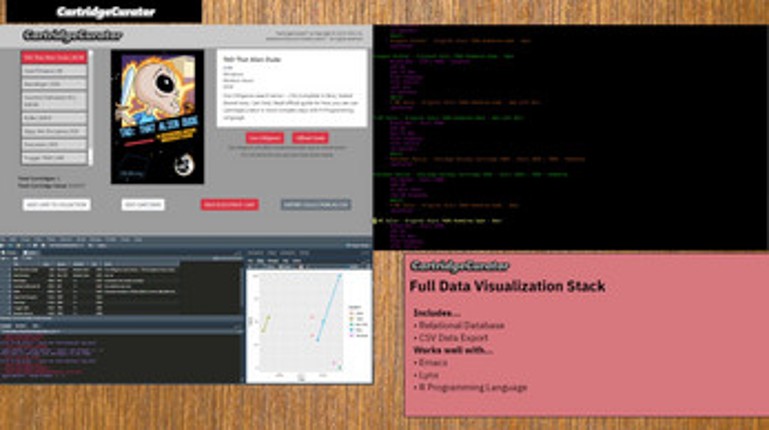The width and height of the screenshot is (769, 430).
Task: Click the white Edit Cart Data button
Action: [143, 204]
